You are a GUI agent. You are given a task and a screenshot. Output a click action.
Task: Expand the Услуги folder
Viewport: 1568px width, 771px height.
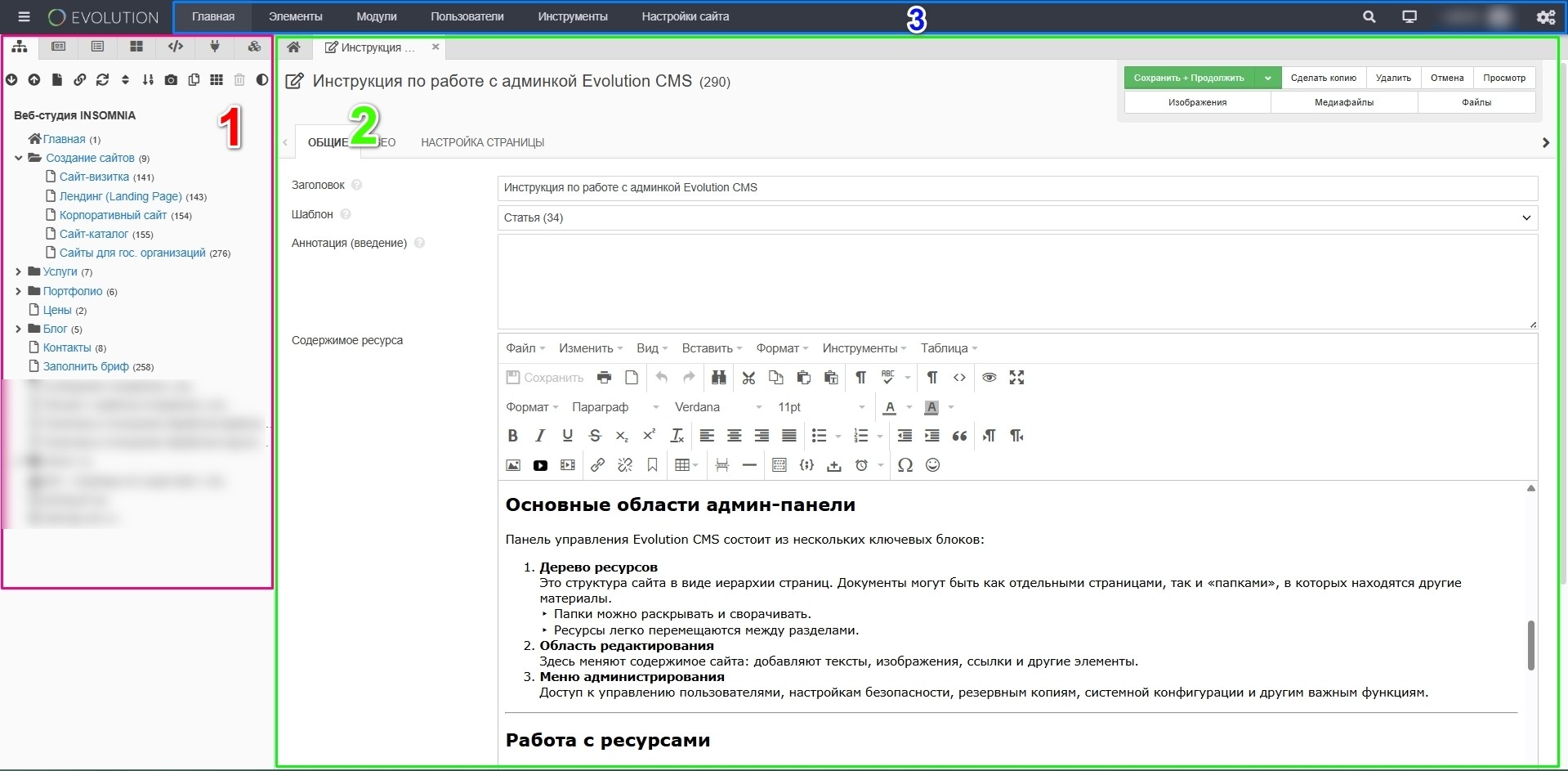click(19, 271)
